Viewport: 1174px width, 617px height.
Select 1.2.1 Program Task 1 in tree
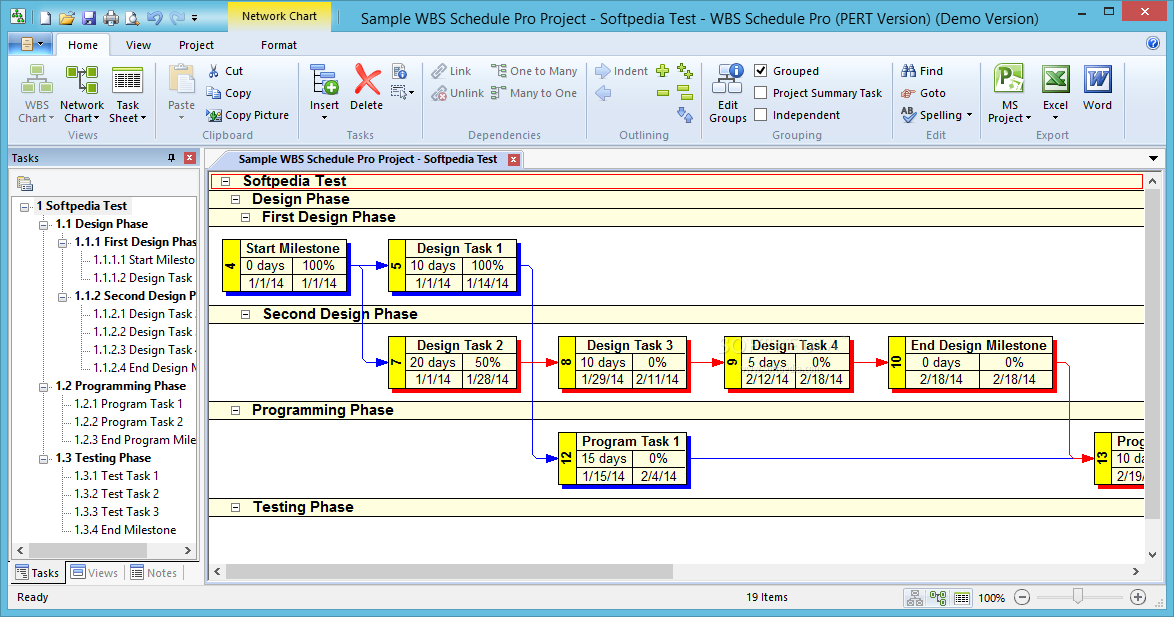(x=128, y=404)
